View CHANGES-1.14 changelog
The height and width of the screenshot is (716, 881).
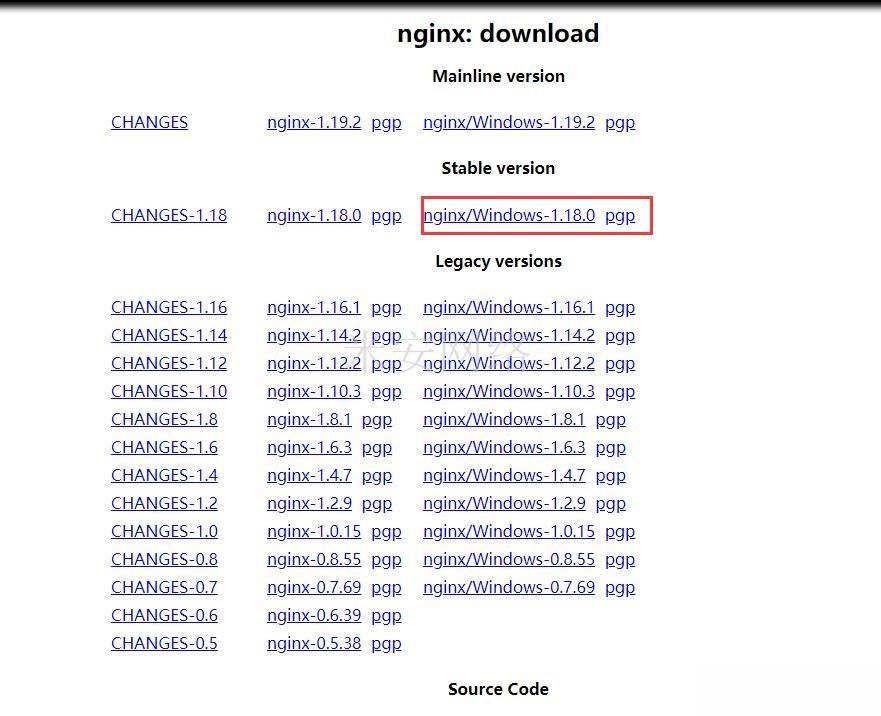(169, 336)
